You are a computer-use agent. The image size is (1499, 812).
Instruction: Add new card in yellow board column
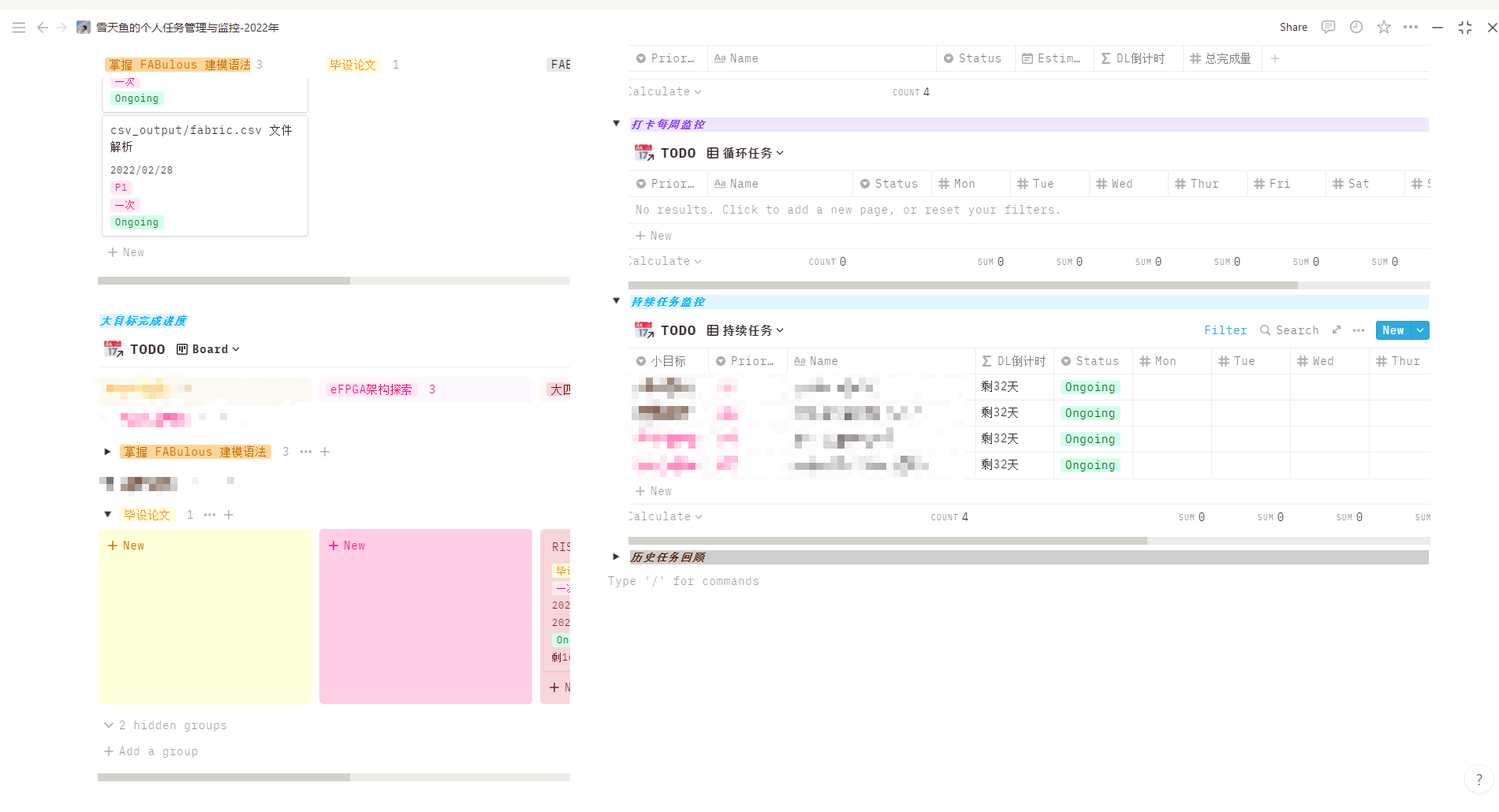coord(126,546)
